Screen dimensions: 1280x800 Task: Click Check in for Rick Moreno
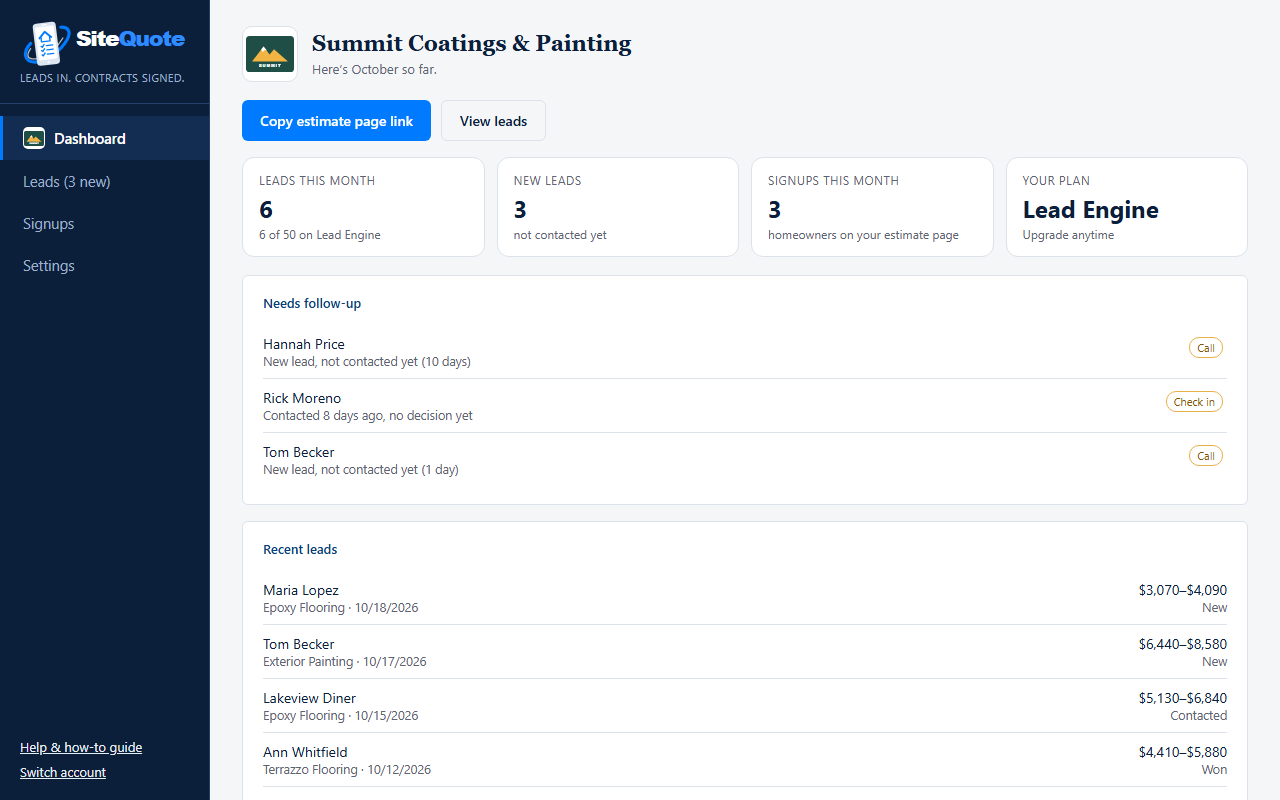1194,402
